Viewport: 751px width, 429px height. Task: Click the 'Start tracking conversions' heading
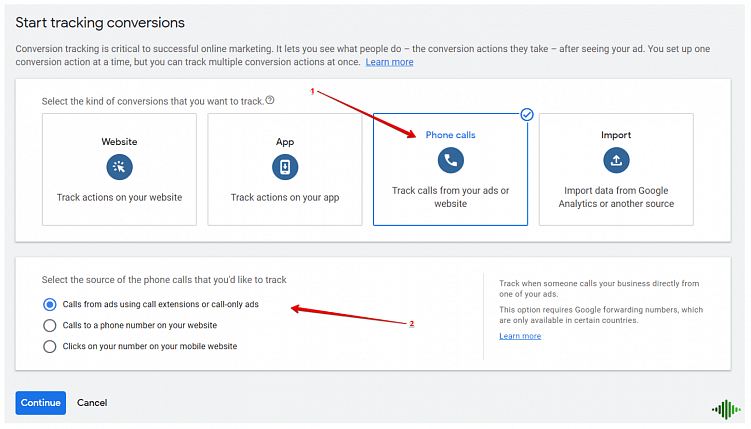pos(100,23)
